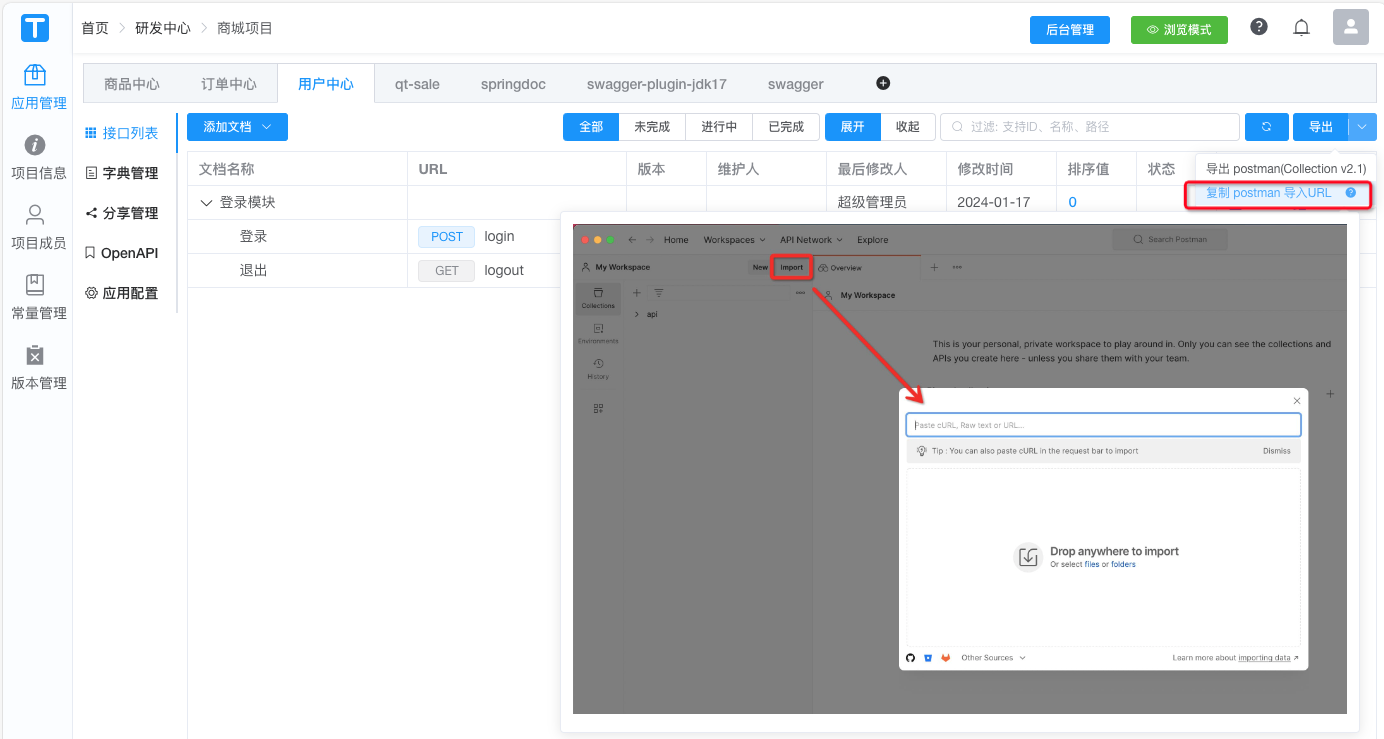The image size is (1384, 739).
Task: Open 字典管理 in the side menu
Action: pyautogui.click(x=122, y=173)
